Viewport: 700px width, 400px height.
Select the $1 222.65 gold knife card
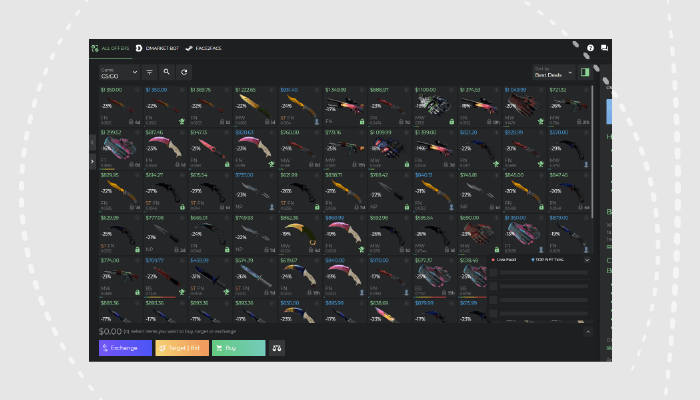click(x=254, y=106)
